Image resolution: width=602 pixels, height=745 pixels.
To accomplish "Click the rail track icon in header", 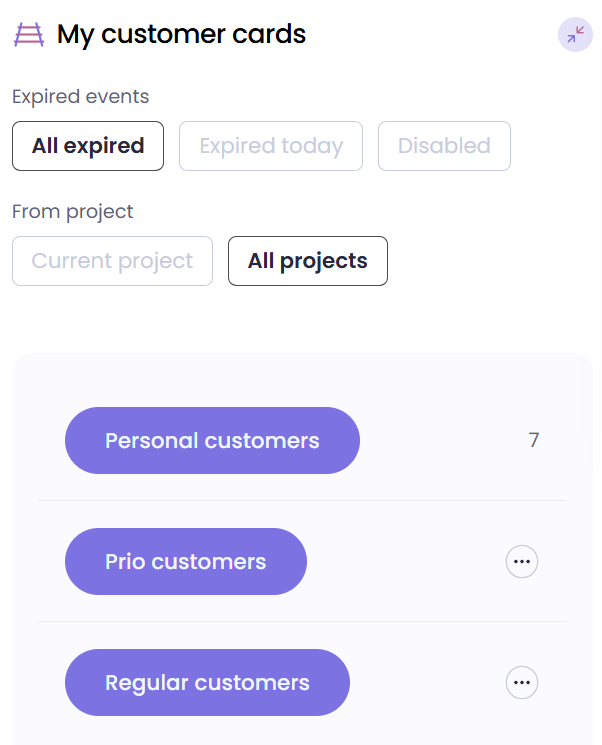I will pyautogui.click(x=29, y=35).
